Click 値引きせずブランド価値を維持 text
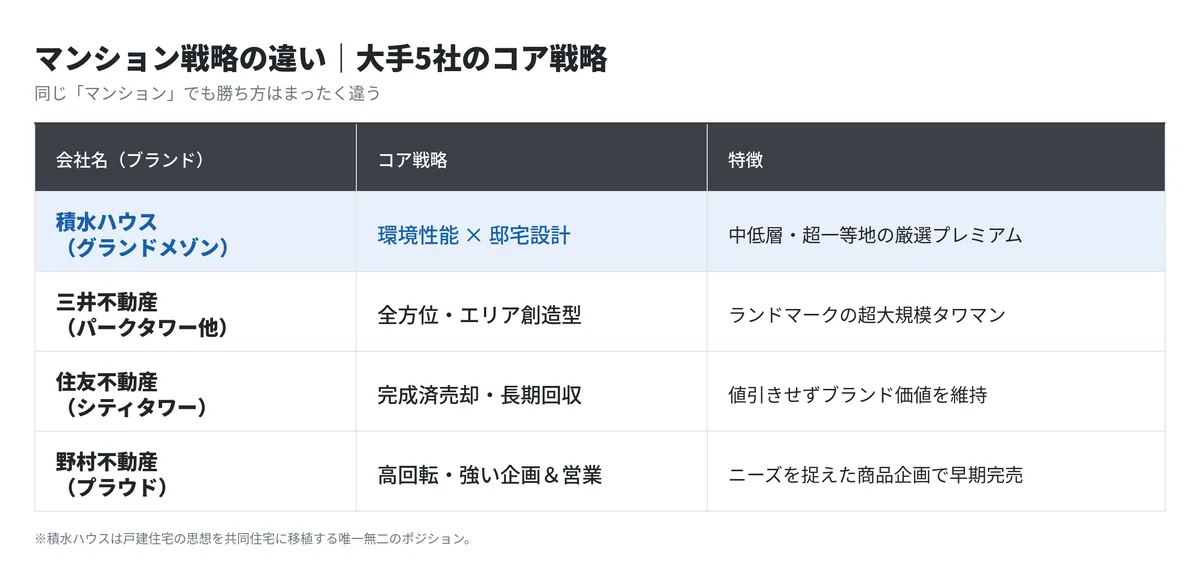This screenshot has height=575, width=1200. (857, 395)
